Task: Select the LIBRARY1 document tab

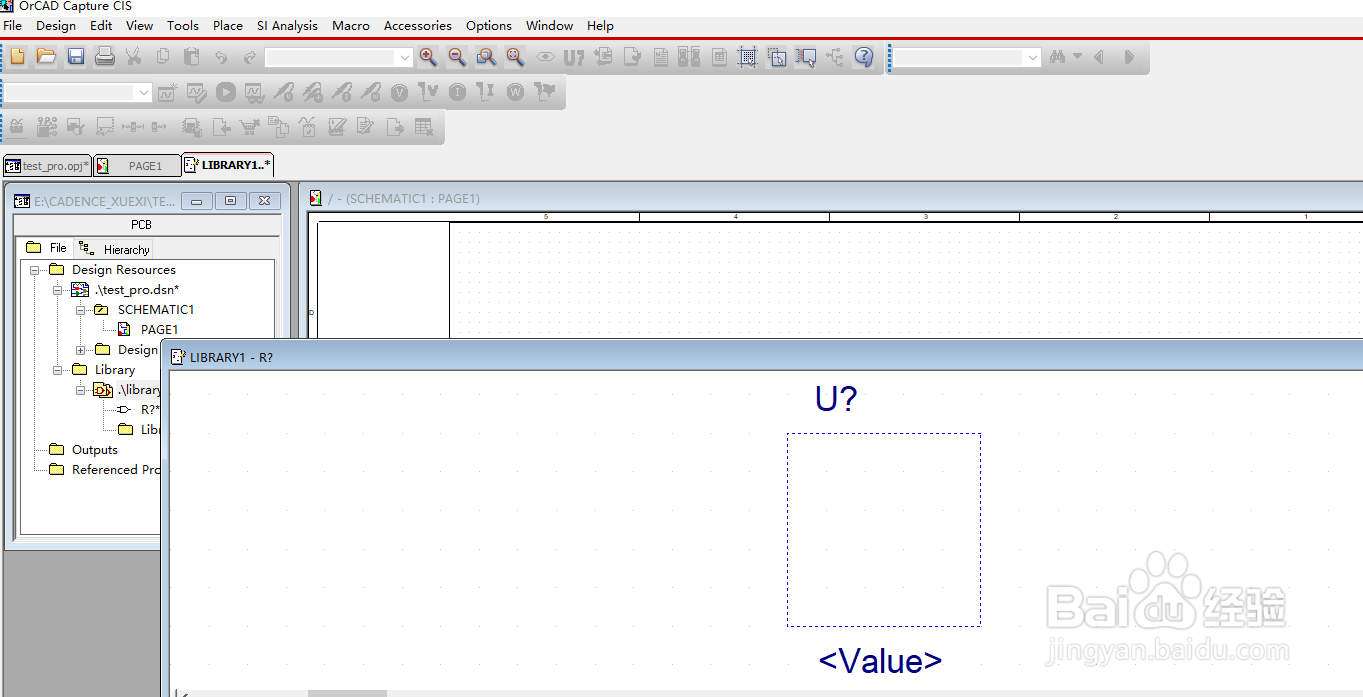Action: click(x=228, y=165)
